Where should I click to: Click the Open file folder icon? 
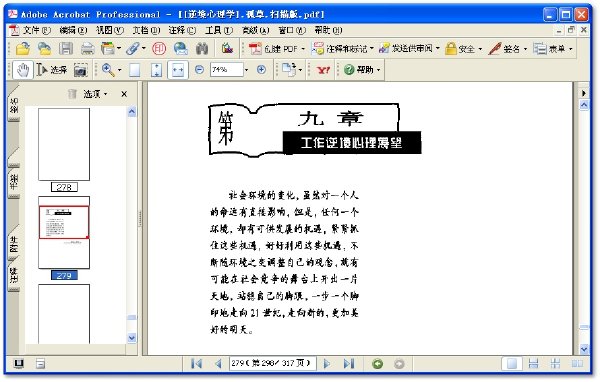coord(23,49)
